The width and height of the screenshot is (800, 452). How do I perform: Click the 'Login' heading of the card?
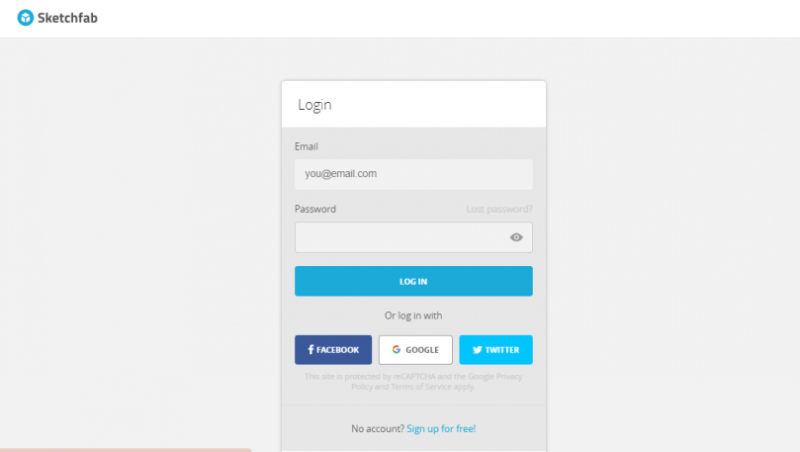tap(315, 105)
